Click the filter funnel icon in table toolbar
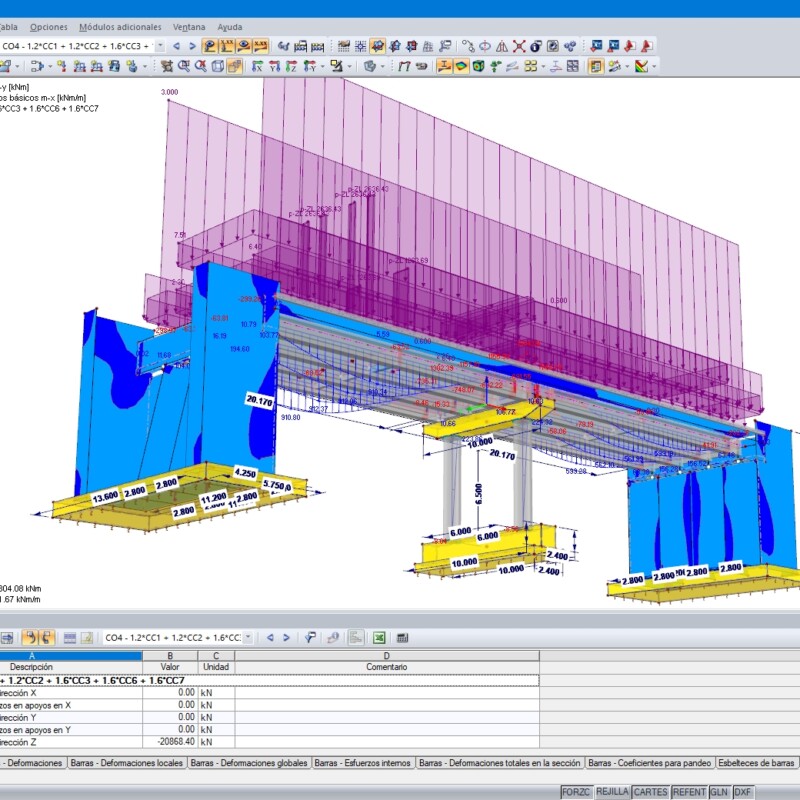This screenshot has height=800, width=800. 310,638
